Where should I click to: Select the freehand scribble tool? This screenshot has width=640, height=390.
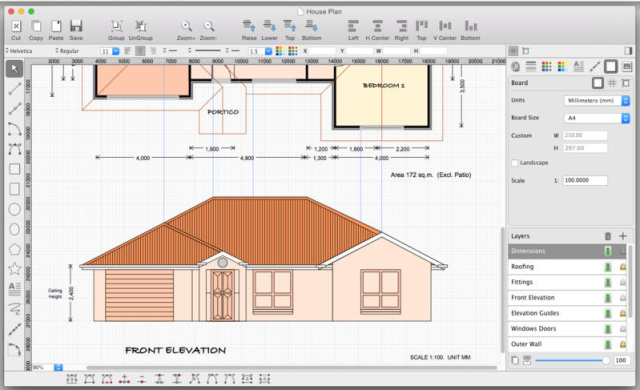click(x=15, y=309)
